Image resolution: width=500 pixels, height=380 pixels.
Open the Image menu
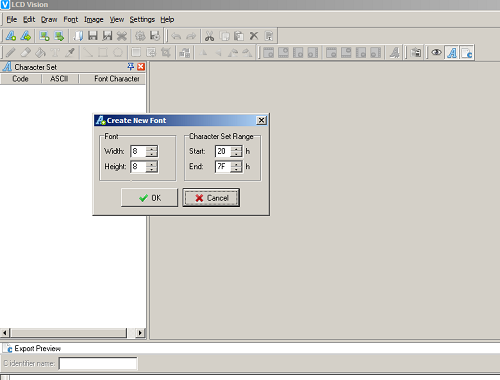(x=94, y=19)
